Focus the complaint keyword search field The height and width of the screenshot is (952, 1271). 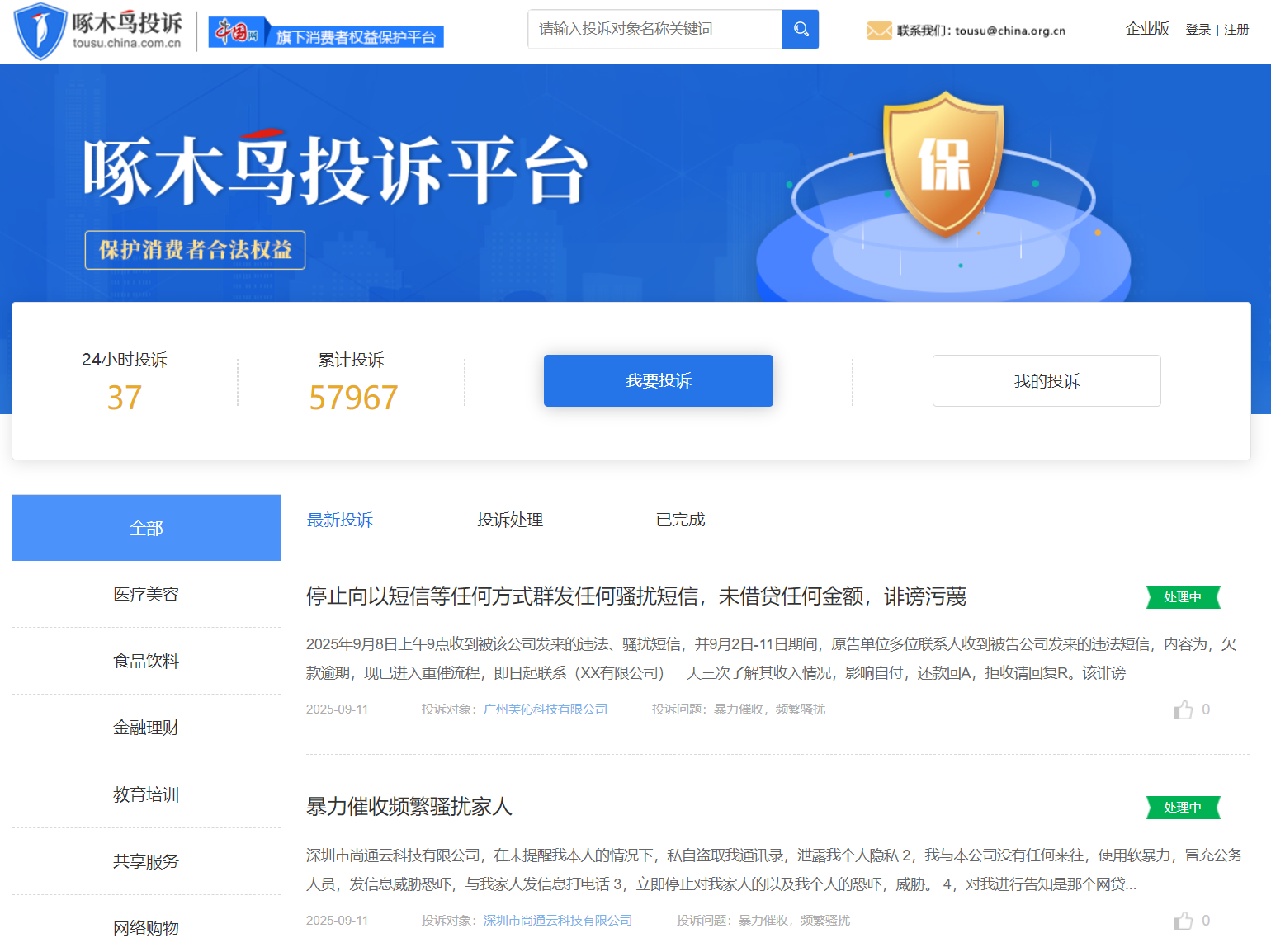point(654,30)
